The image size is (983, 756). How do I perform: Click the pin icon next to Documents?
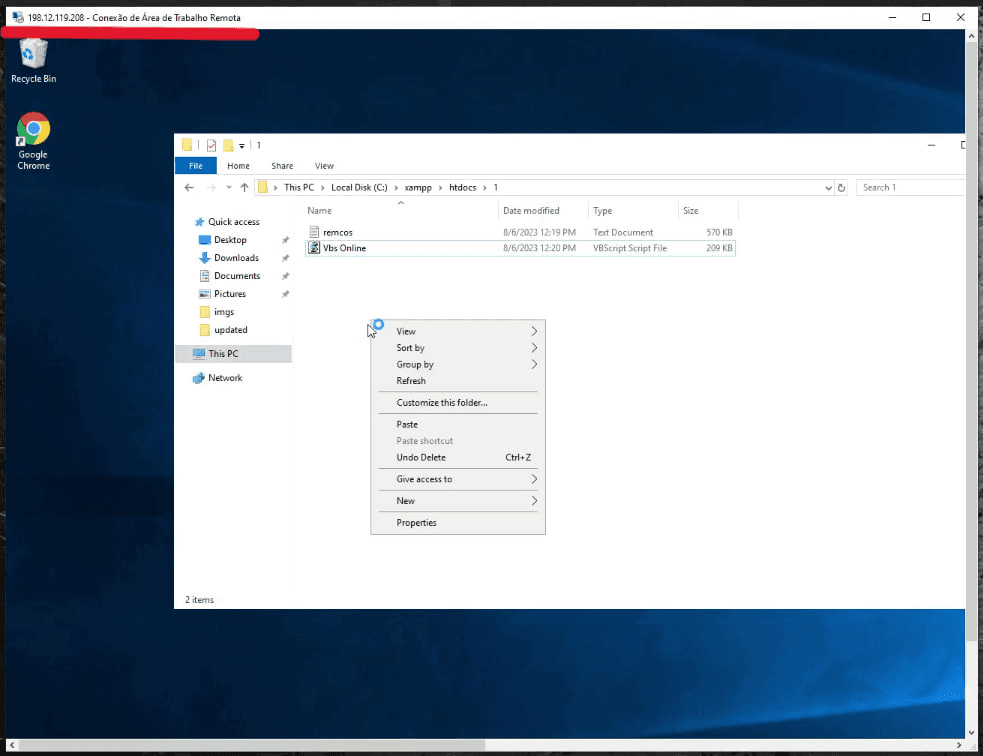[x=285, y=276]
